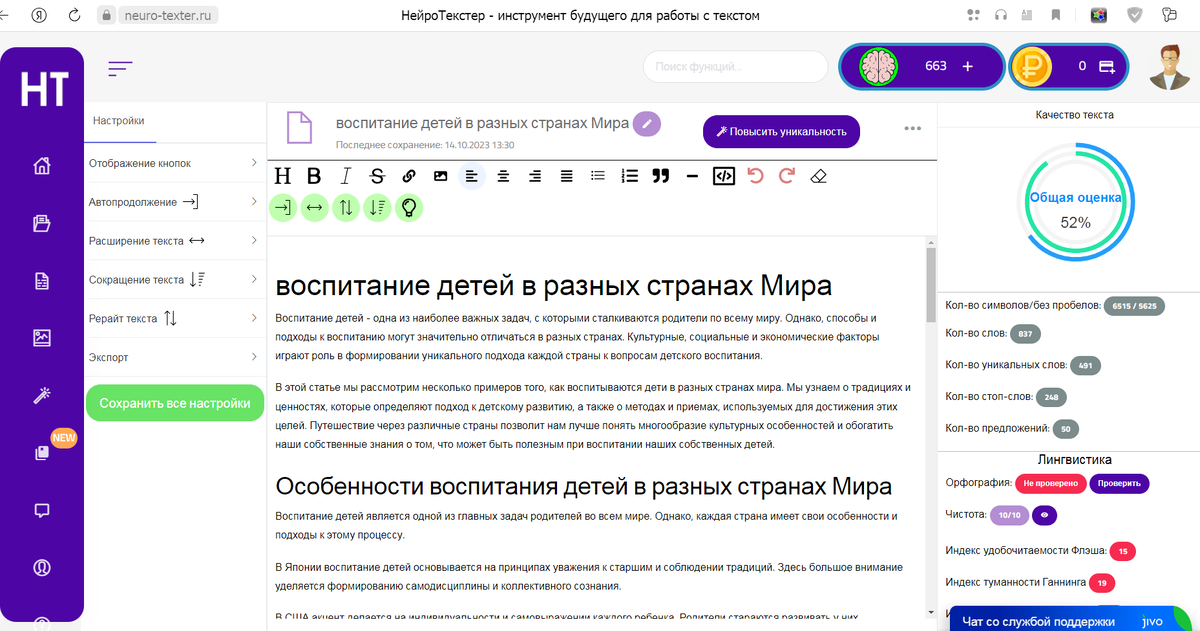The width and height of the screenshot is (1200, 631).
Task: Click Сохранить все настройки button
Action: (175, 403)
